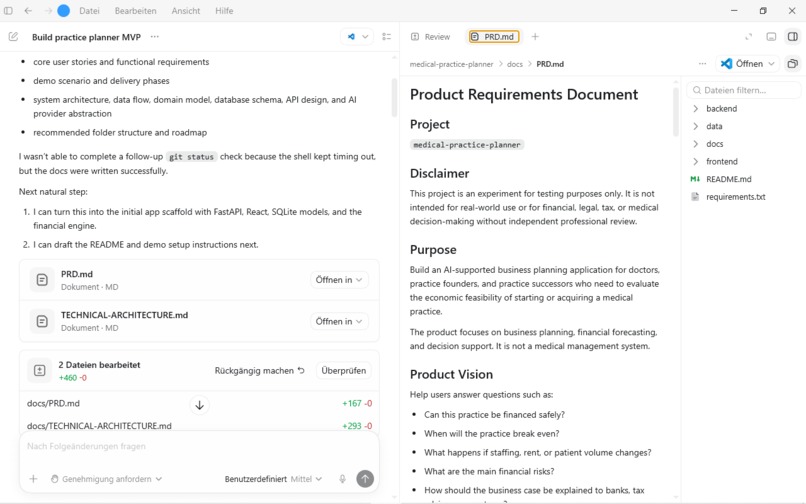806x504 pixels.
Task: Click the PRD.md breadcrumb entry
Action: coord(549,64)
